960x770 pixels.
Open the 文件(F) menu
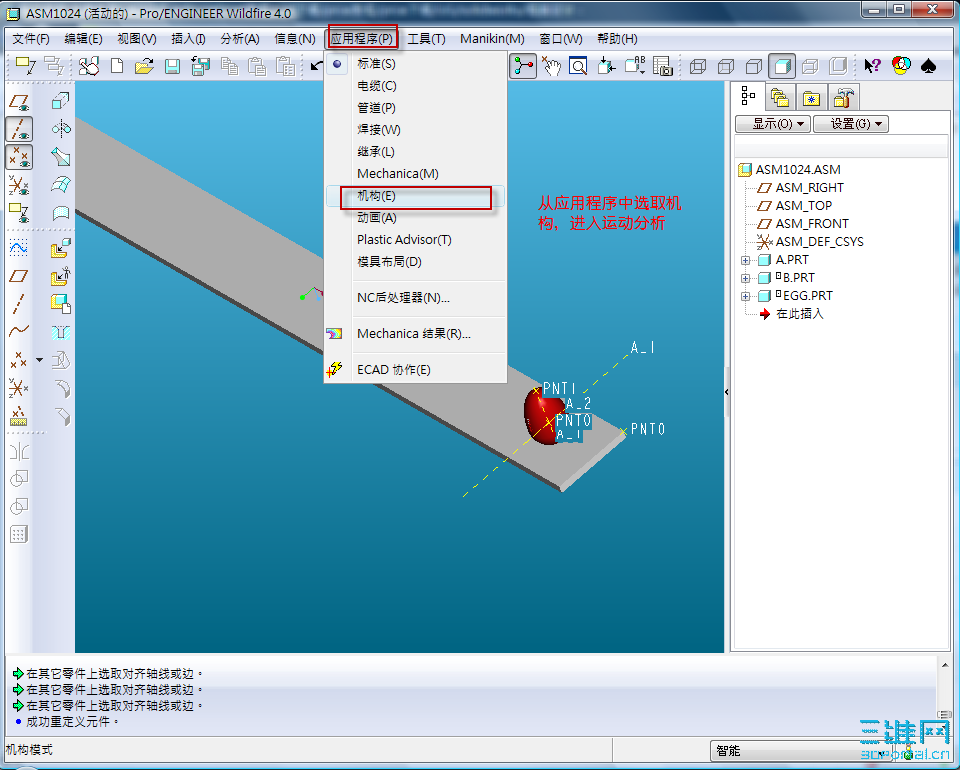pyautogui.click(x=31, y=39)
